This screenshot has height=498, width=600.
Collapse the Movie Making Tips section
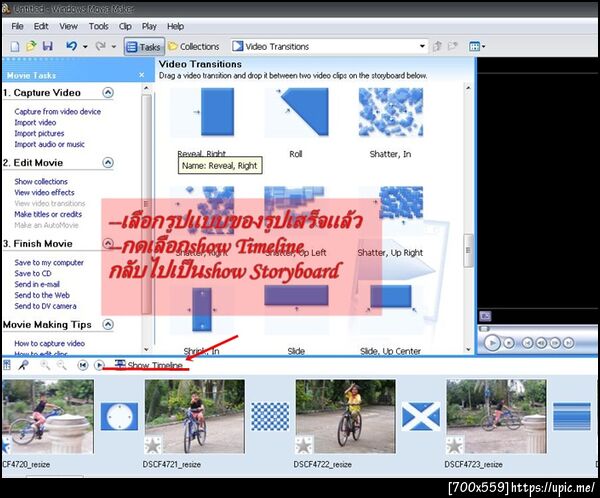108,325
